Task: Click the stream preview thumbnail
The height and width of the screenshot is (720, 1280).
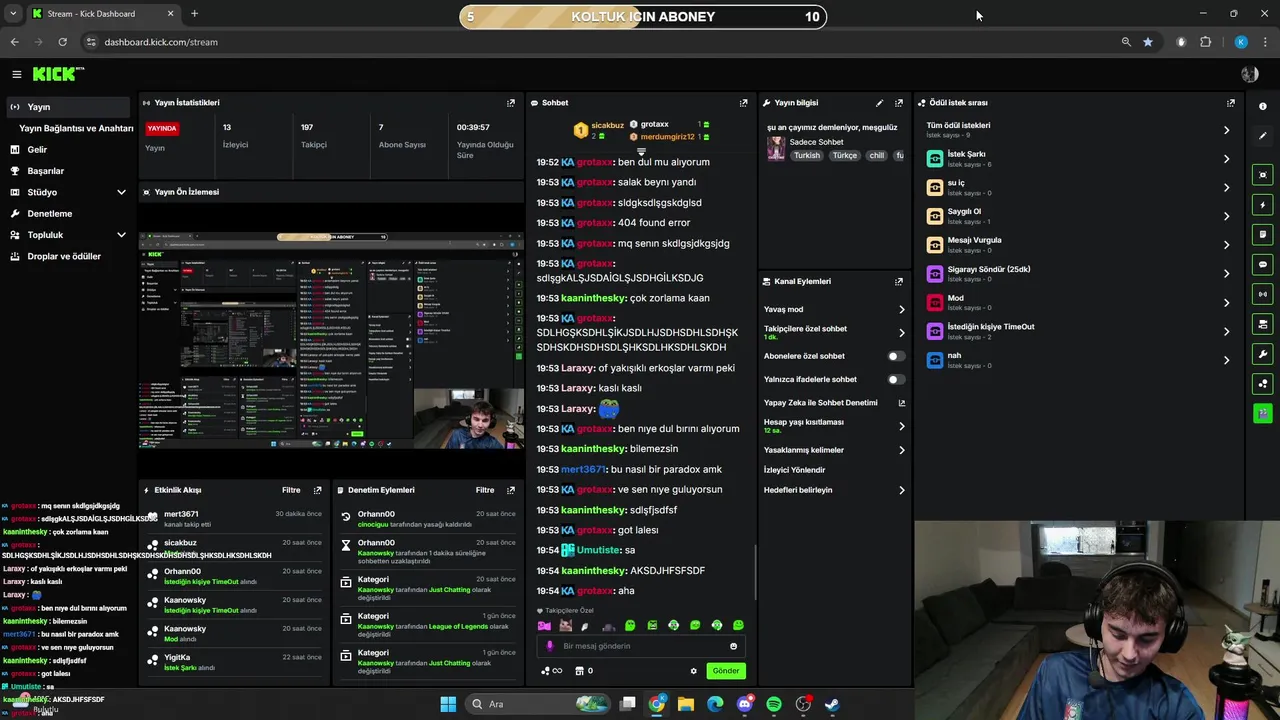Action: tap(331, 340)
